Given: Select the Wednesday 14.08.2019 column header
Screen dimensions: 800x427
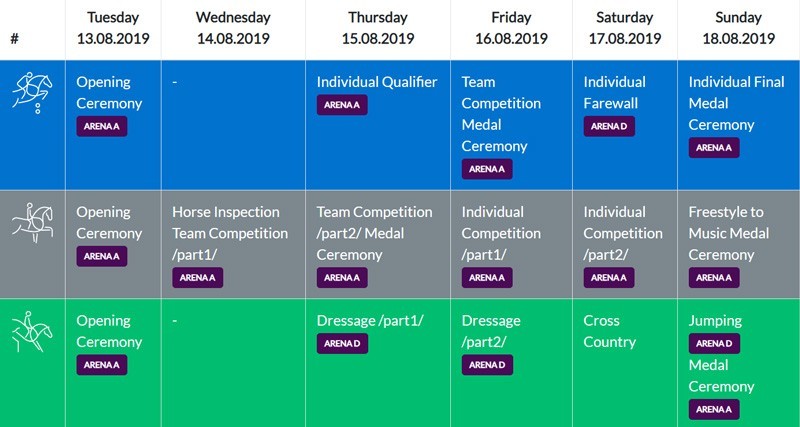Looking at the screenshot, I should click(233, 29).
